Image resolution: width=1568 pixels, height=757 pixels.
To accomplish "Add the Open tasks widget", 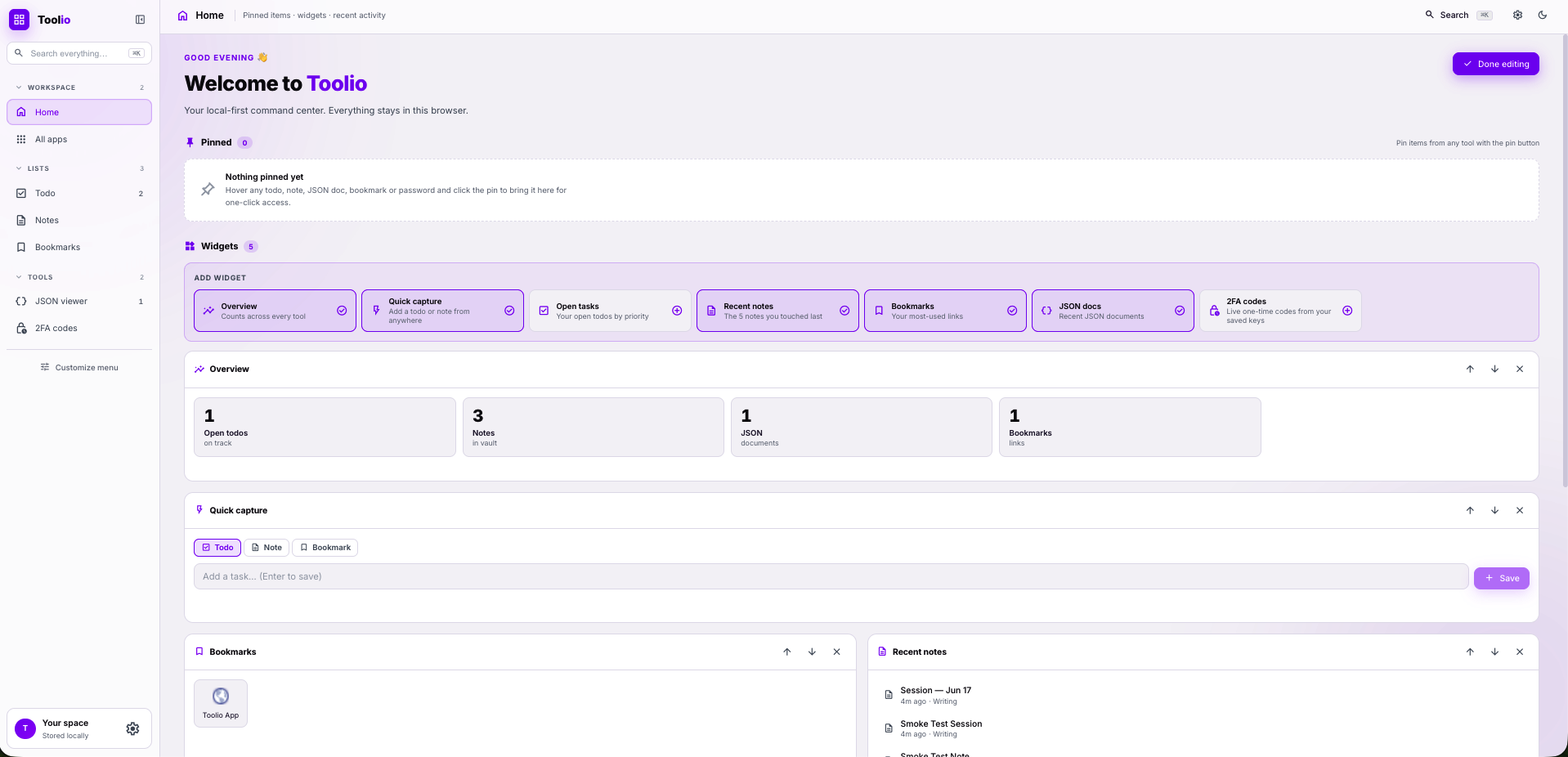I will [610, 311].
